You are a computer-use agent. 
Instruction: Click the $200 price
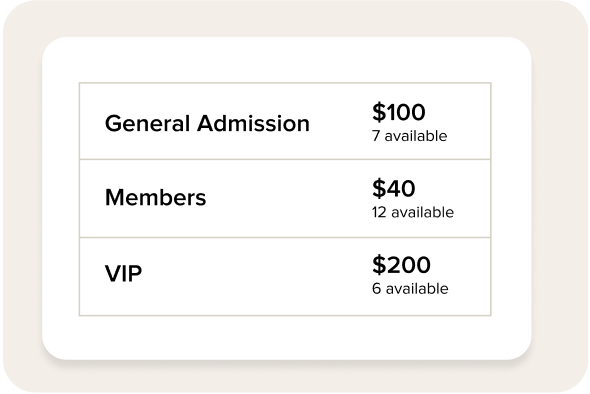(x=401, y=265)
